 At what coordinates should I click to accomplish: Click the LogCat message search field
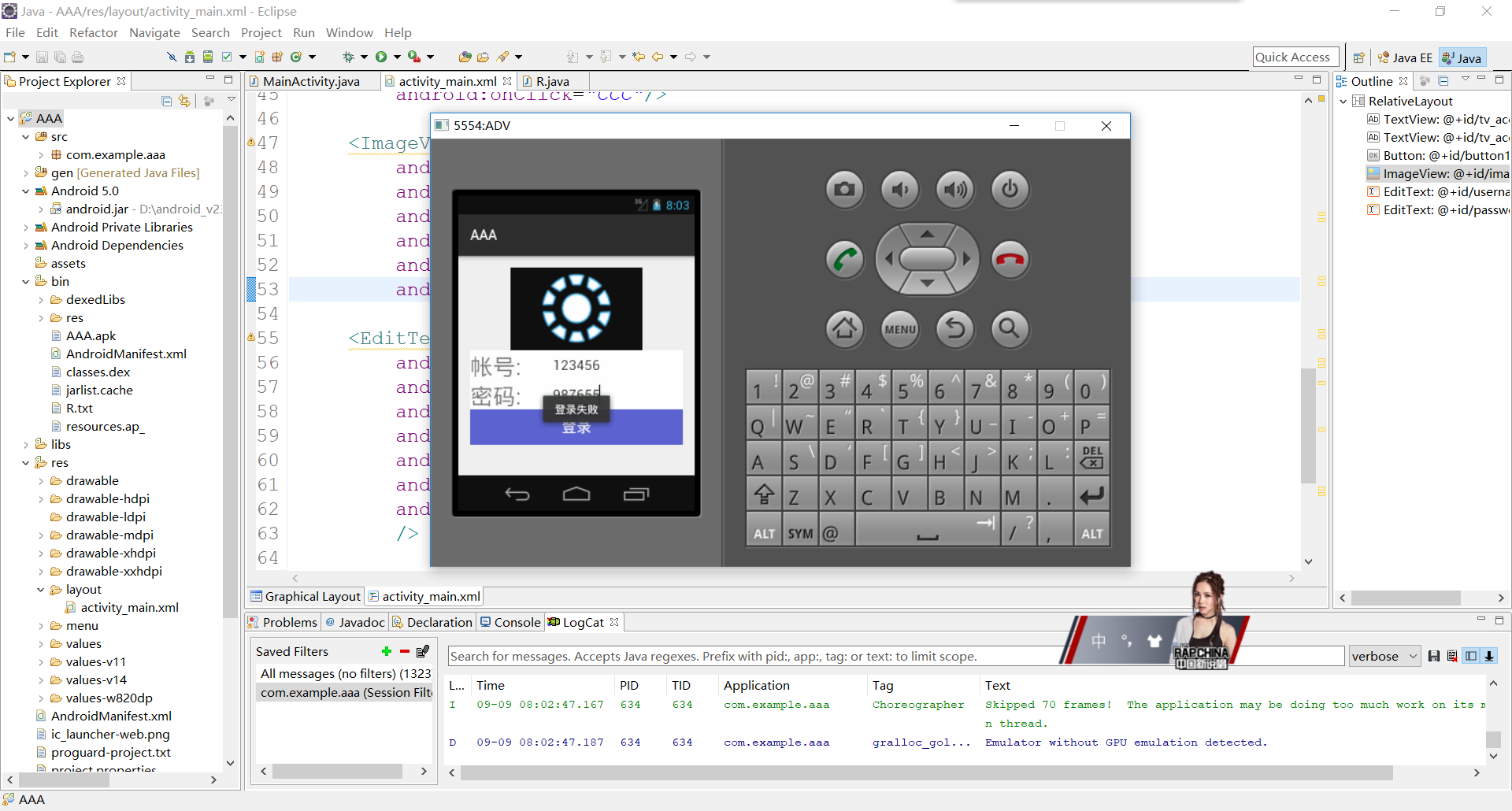tap(896, 656)
